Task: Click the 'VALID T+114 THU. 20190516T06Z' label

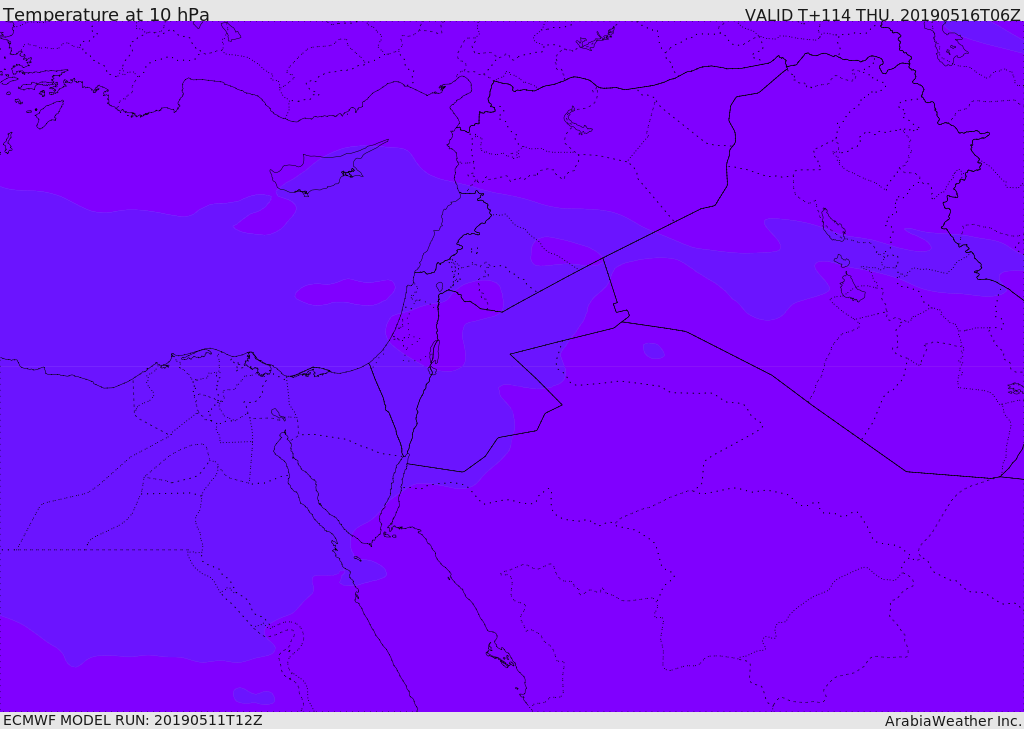Action: (x=882, y=14)
